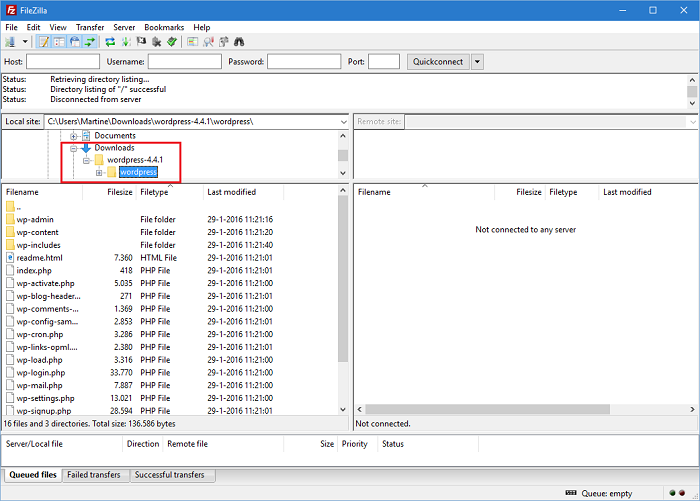Open the Site Manager dropdown arrow
The image size is (700, 501).
[x=25, y=42]
